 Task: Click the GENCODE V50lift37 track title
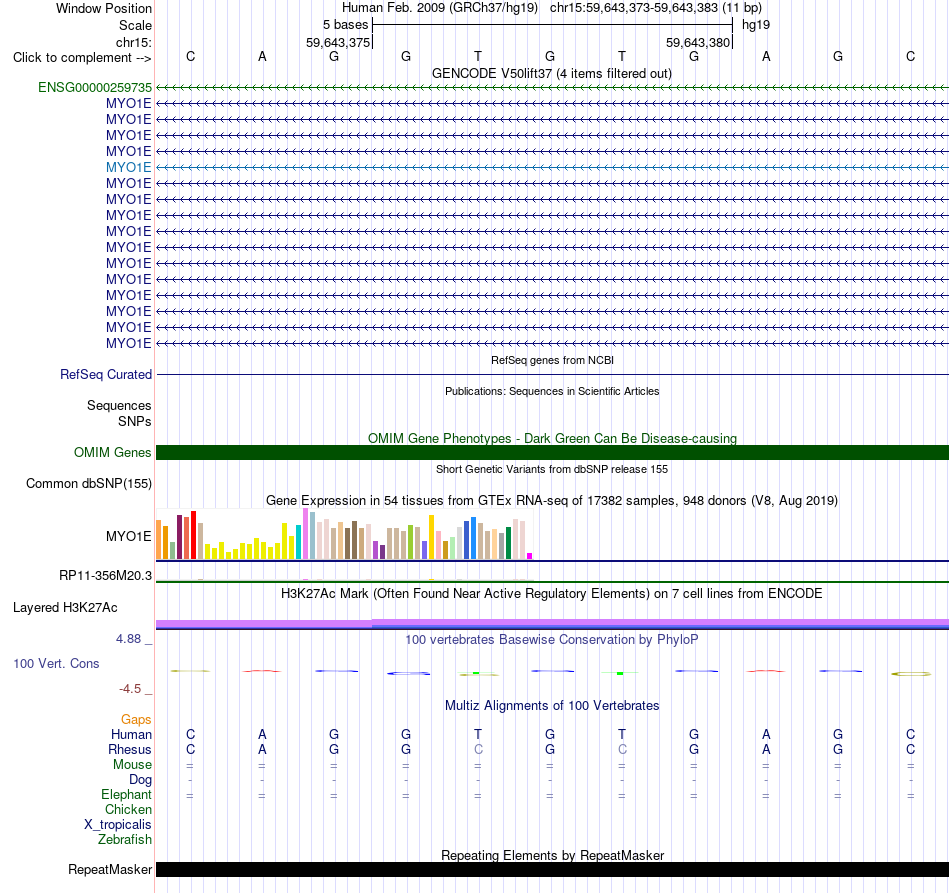(552, 73)
